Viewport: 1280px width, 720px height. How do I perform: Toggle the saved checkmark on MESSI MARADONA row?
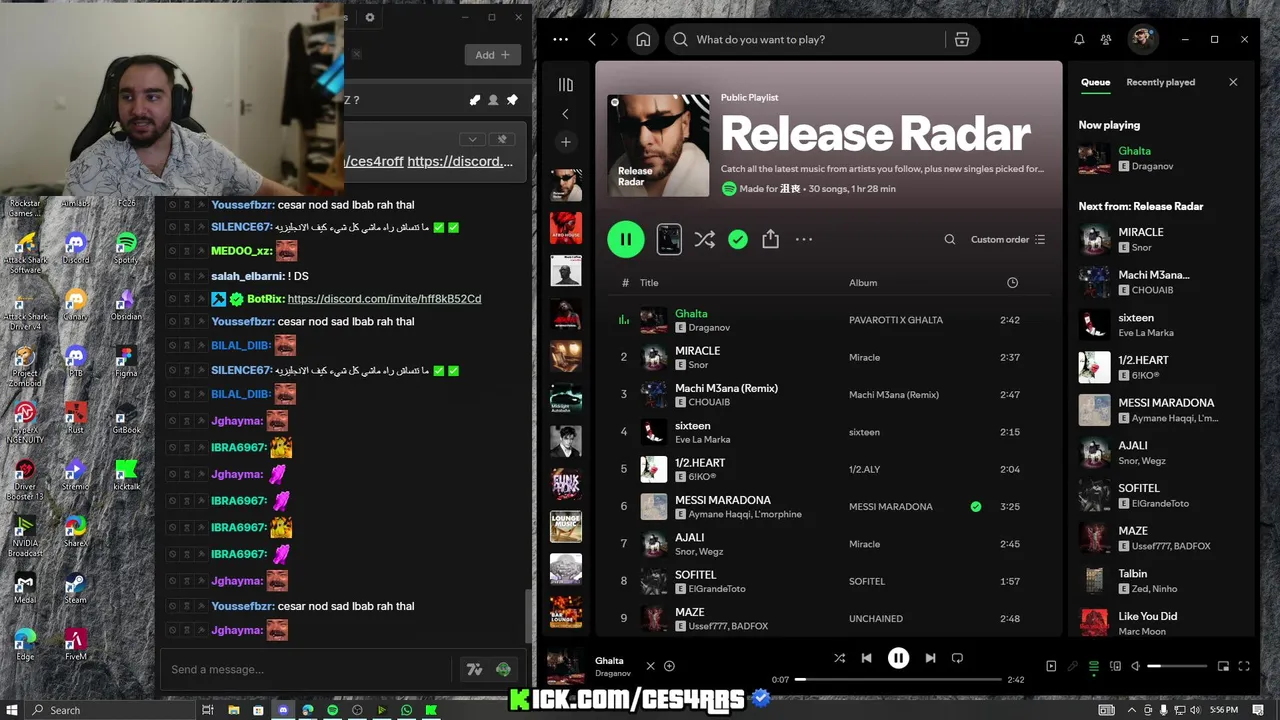(x=975, y=506)
